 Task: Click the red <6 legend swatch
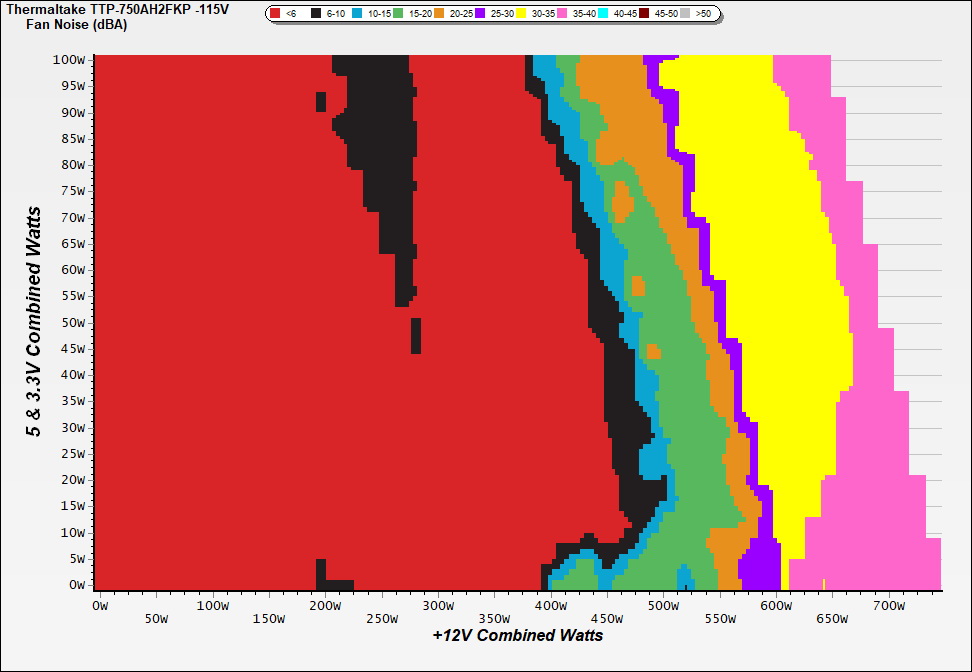(x=276, y=14)
